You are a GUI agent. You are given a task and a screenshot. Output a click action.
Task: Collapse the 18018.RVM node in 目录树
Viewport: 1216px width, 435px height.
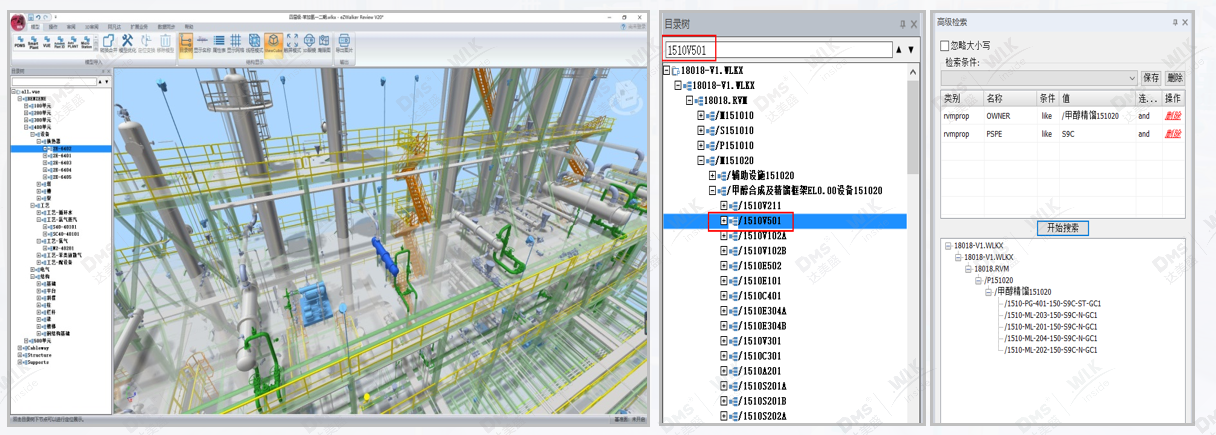pyautogui.click(x=689, y=101)
